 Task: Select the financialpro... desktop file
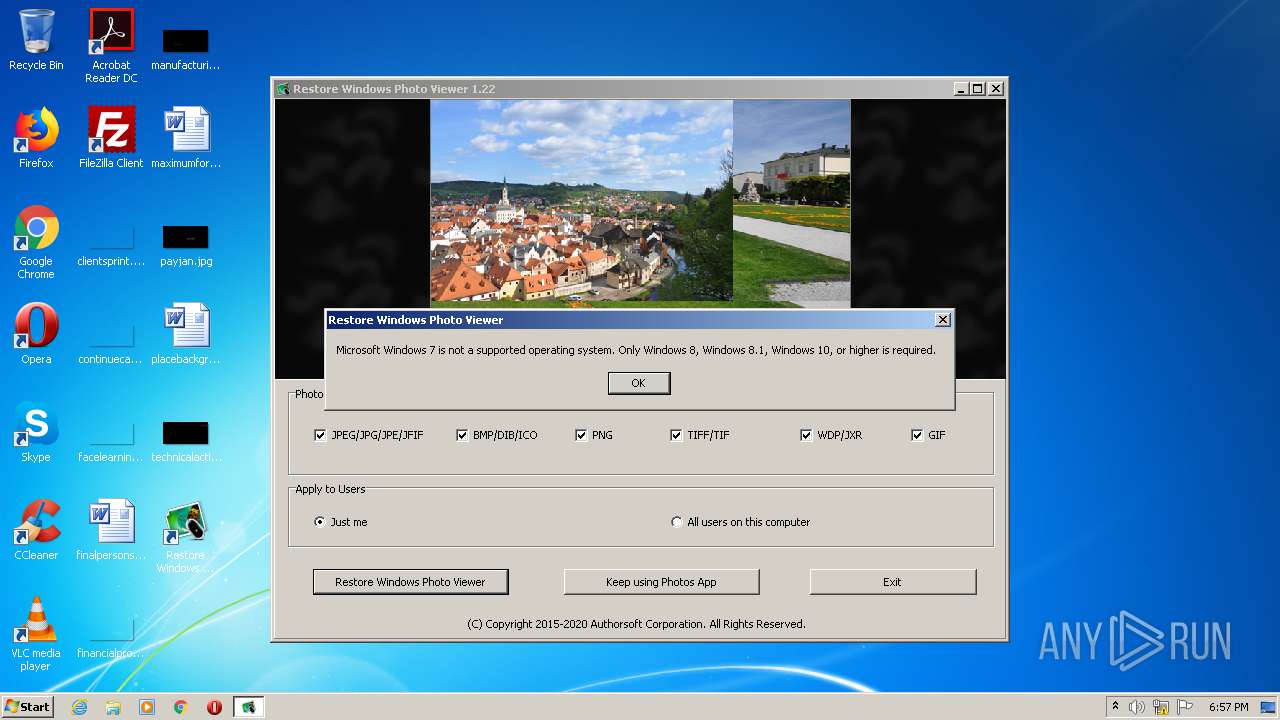tap(111, 639)
